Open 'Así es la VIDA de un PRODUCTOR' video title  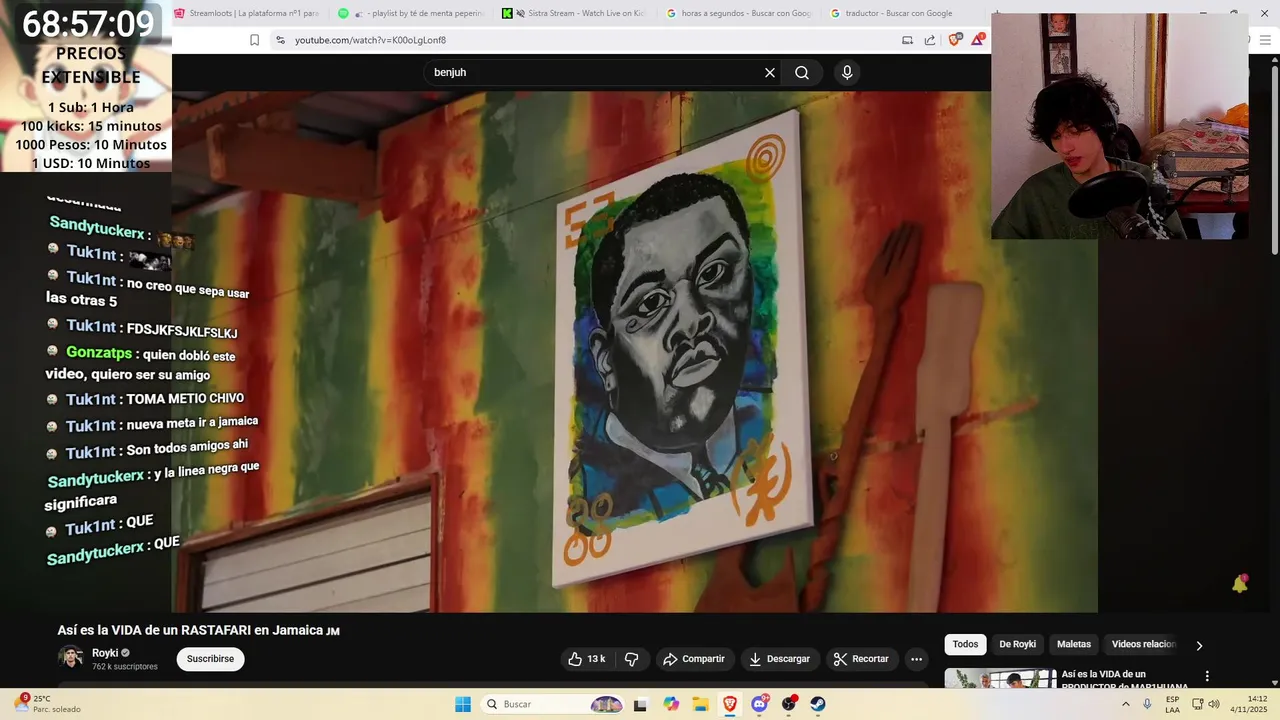tap(1125, 680)
